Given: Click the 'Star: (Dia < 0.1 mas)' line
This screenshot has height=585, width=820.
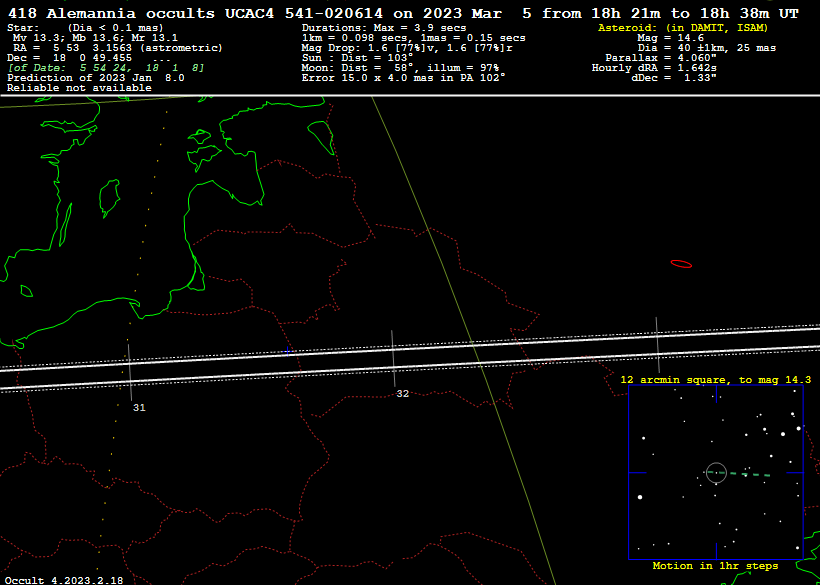Looking at the screenshot, I should [85, 28].
